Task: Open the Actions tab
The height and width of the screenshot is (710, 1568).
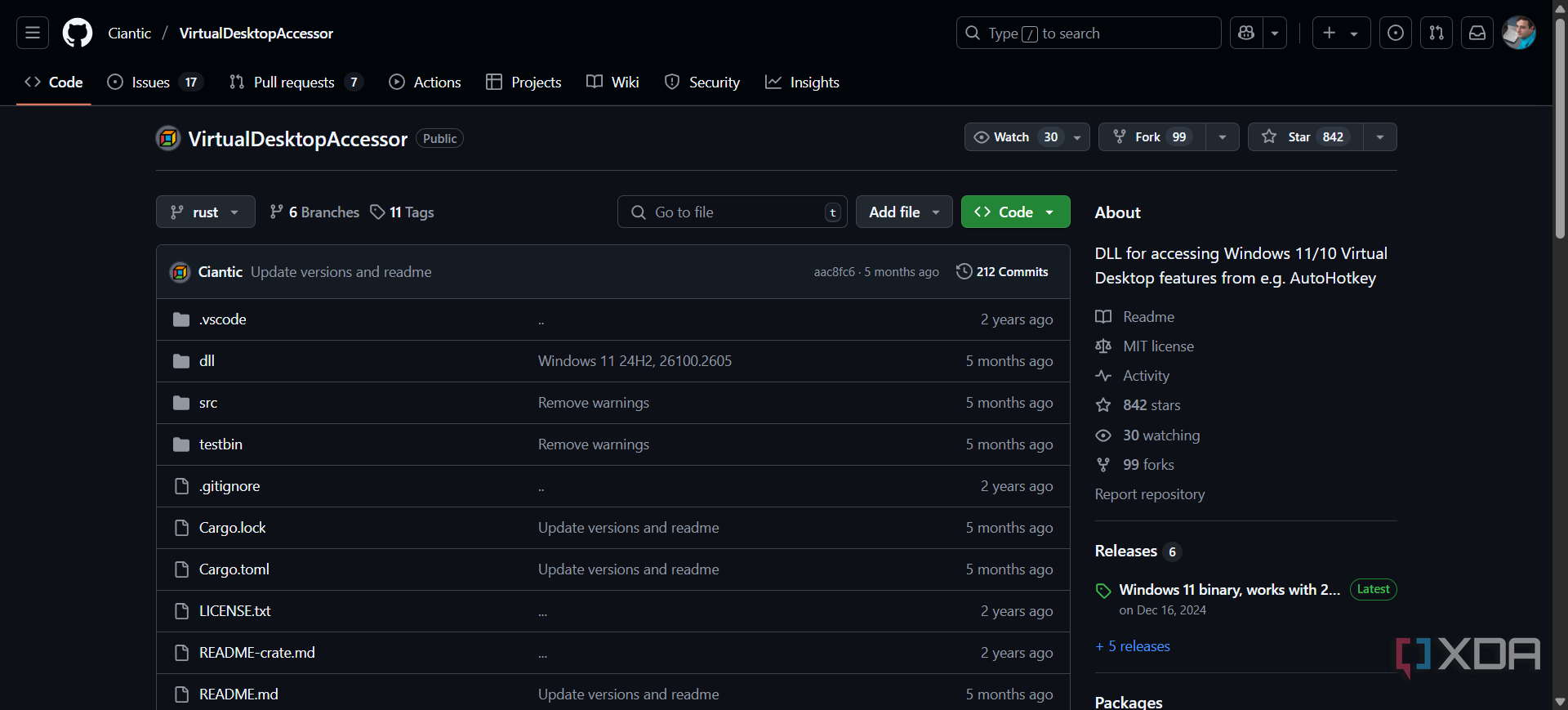Action: [425, 83]
